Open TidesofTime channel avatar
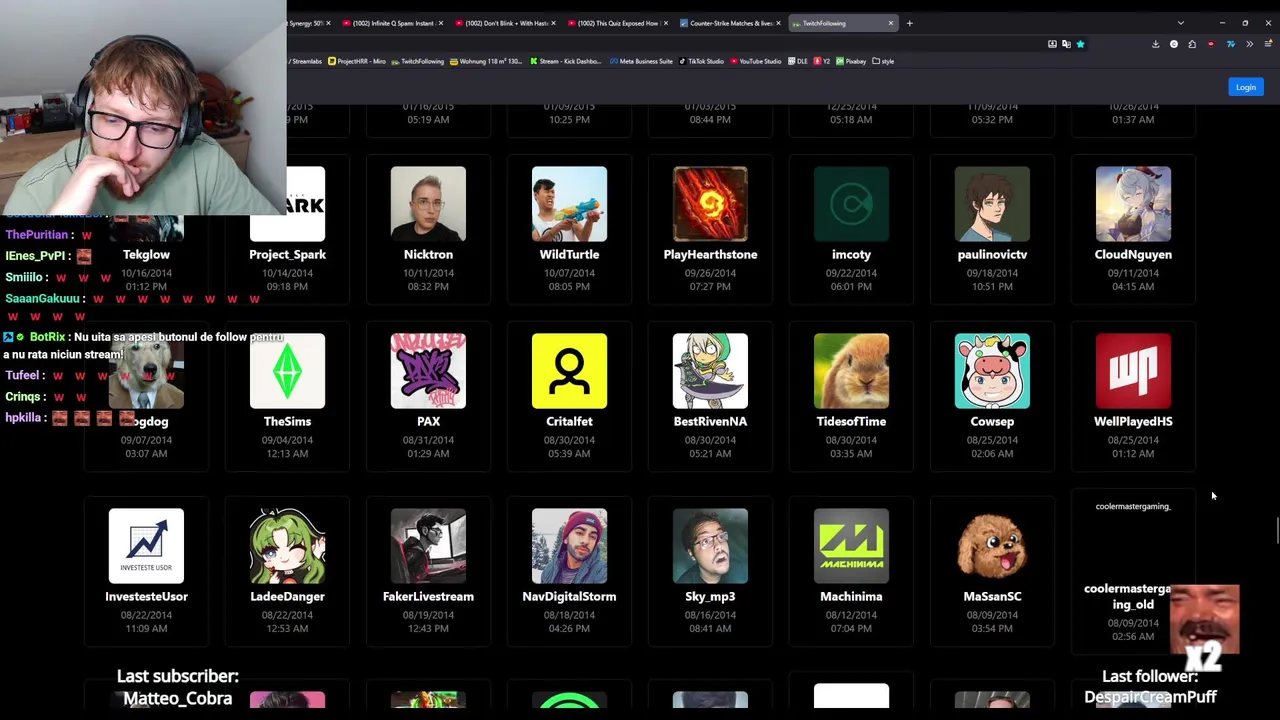Image resolution: width=1280 pixels, height=720 pixels. tap(851, 371)
